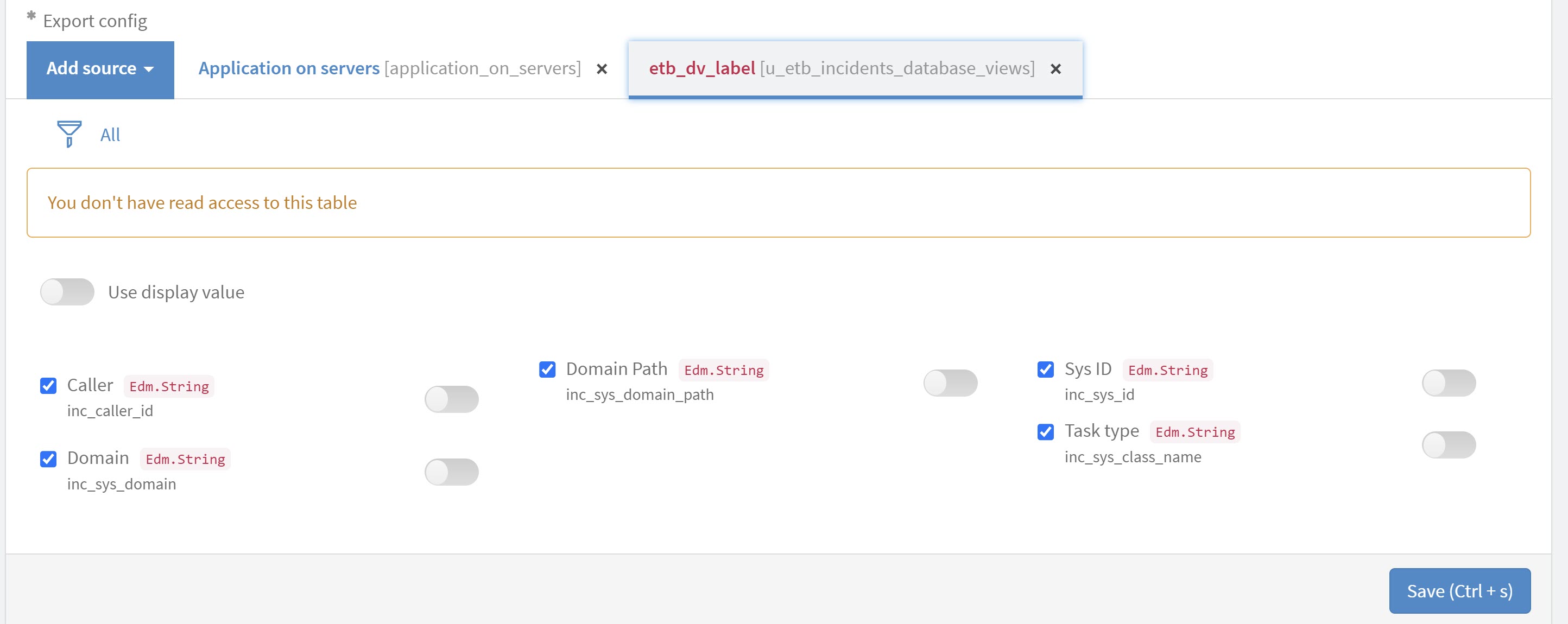Uncheck the Domain Path checkbox
This screenshot has width=1568, height=624.
click(x=547, y=369)
